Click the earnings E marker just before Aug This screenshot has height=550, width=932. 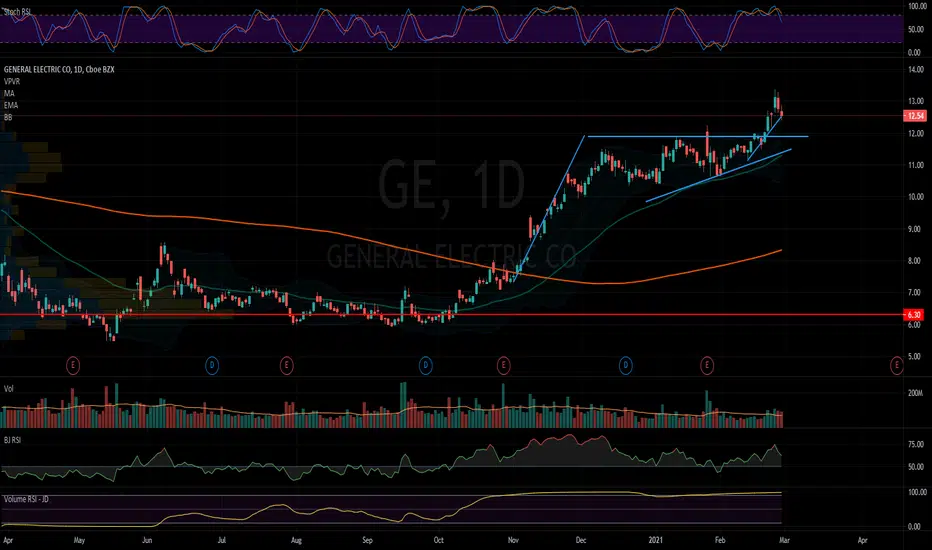pyautogui.click(x=286, y=365)
